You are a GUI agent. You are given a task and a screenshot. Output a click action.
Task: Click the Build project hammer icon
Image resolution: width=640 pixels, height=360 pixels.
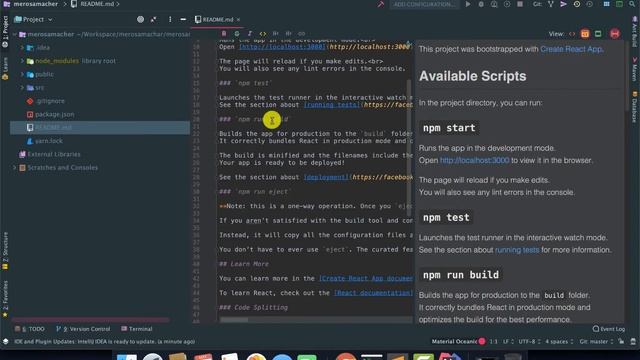coord(381,4)
